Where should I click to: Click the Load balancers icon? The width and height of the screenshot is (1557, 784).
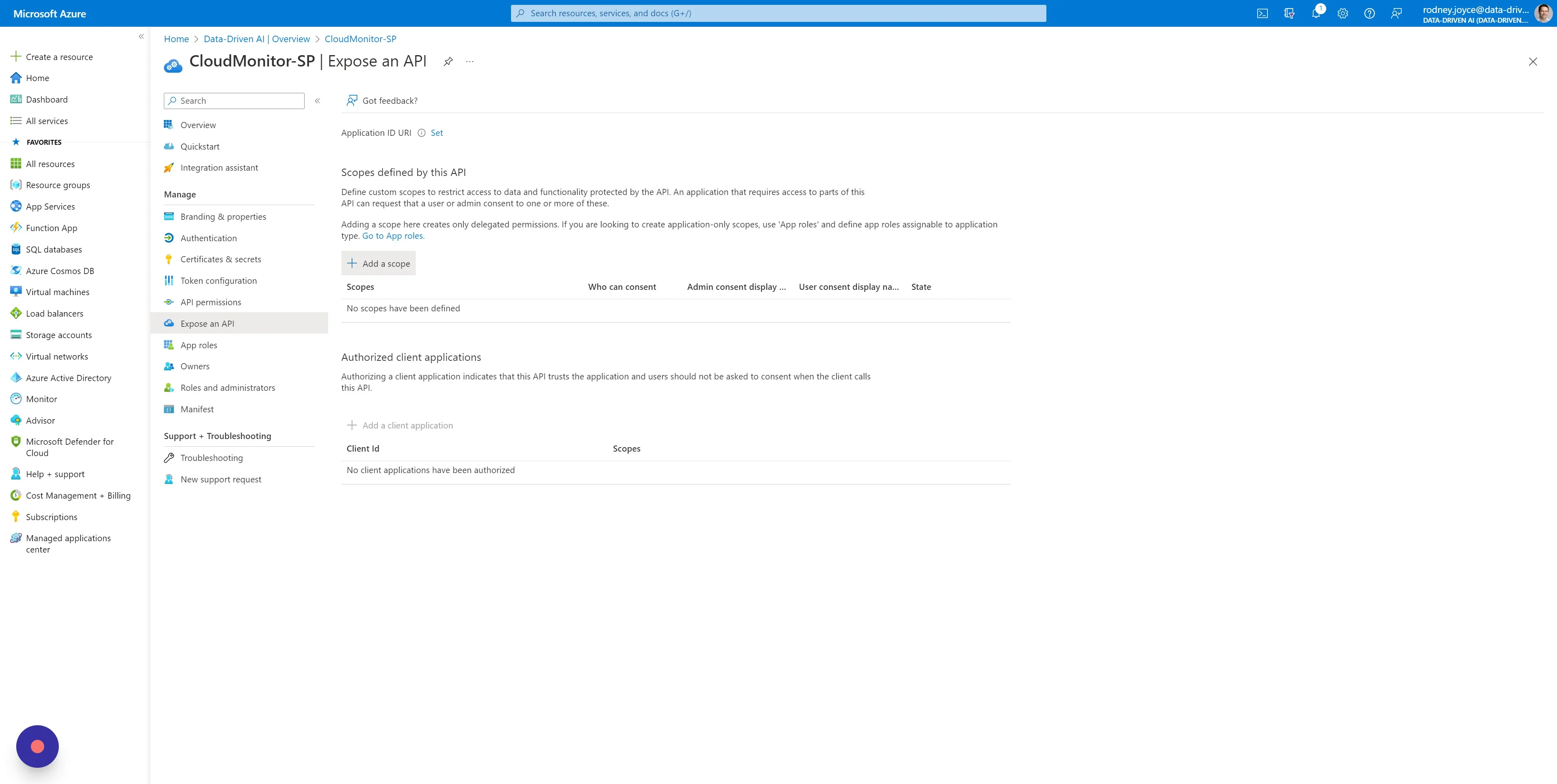click(16, 313)
